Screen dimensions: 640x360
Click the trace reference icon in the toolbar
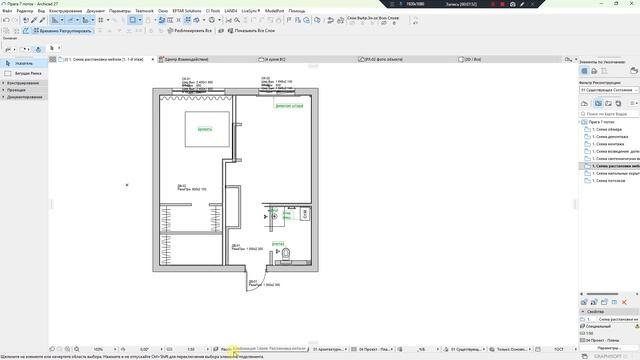133,20
